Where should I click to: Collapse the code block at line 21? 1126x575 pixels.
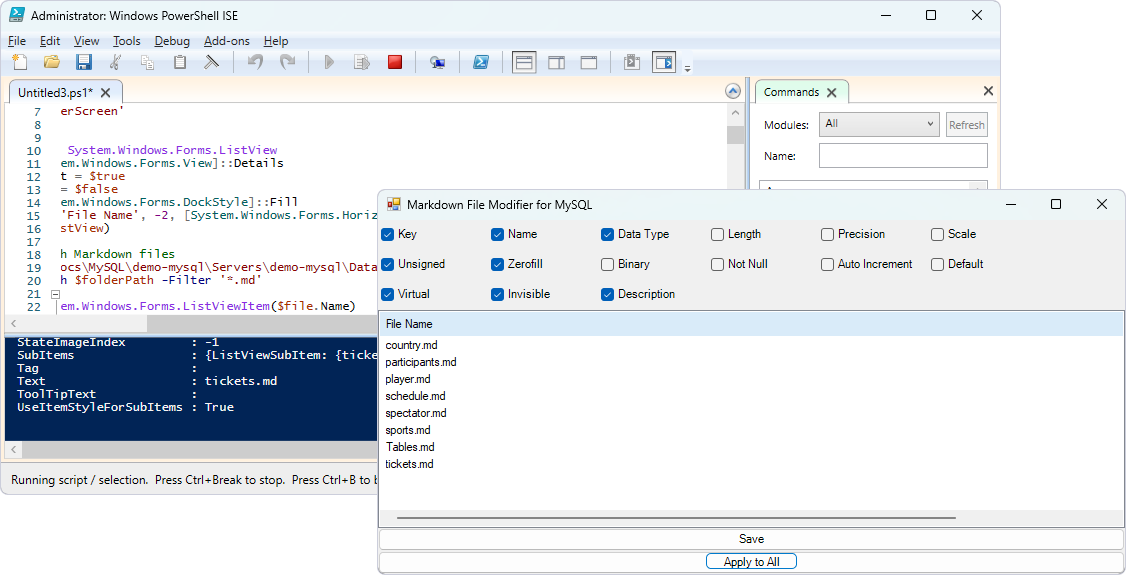(x=55, y=295)
